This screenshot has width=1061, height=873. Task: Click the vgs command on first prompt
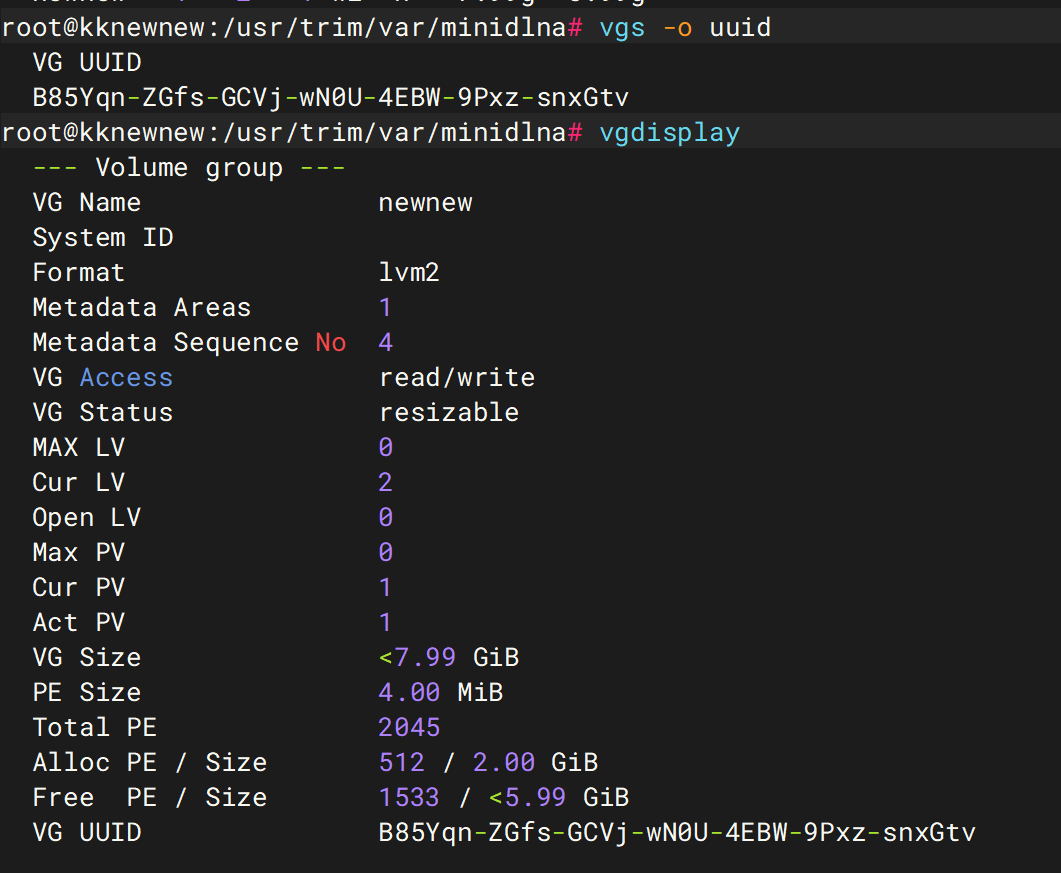(623, 28)
